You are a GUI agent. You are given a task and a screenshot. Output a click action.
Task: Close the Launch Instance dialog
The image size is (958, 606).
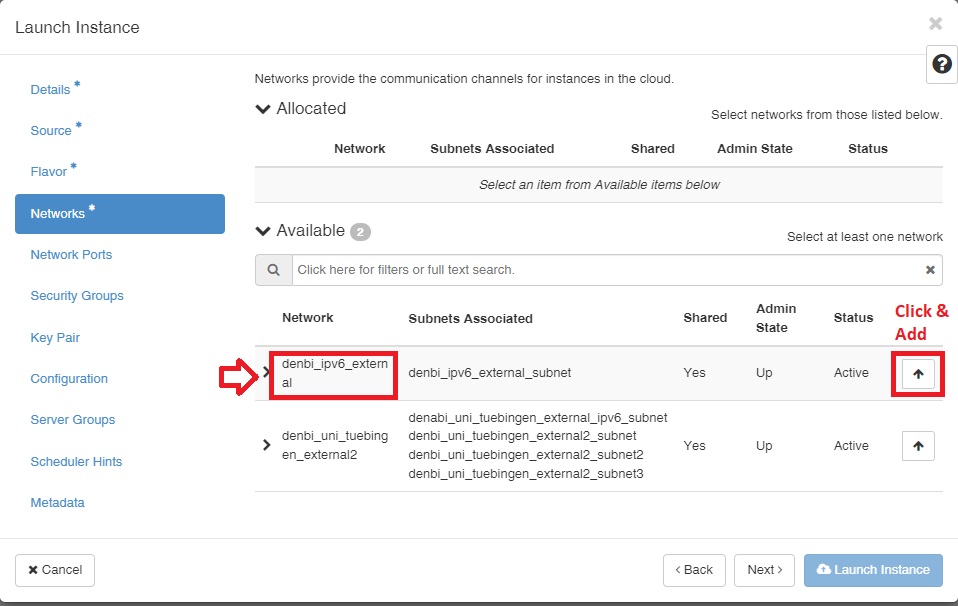pyautogui.click(x=935, y=24)
